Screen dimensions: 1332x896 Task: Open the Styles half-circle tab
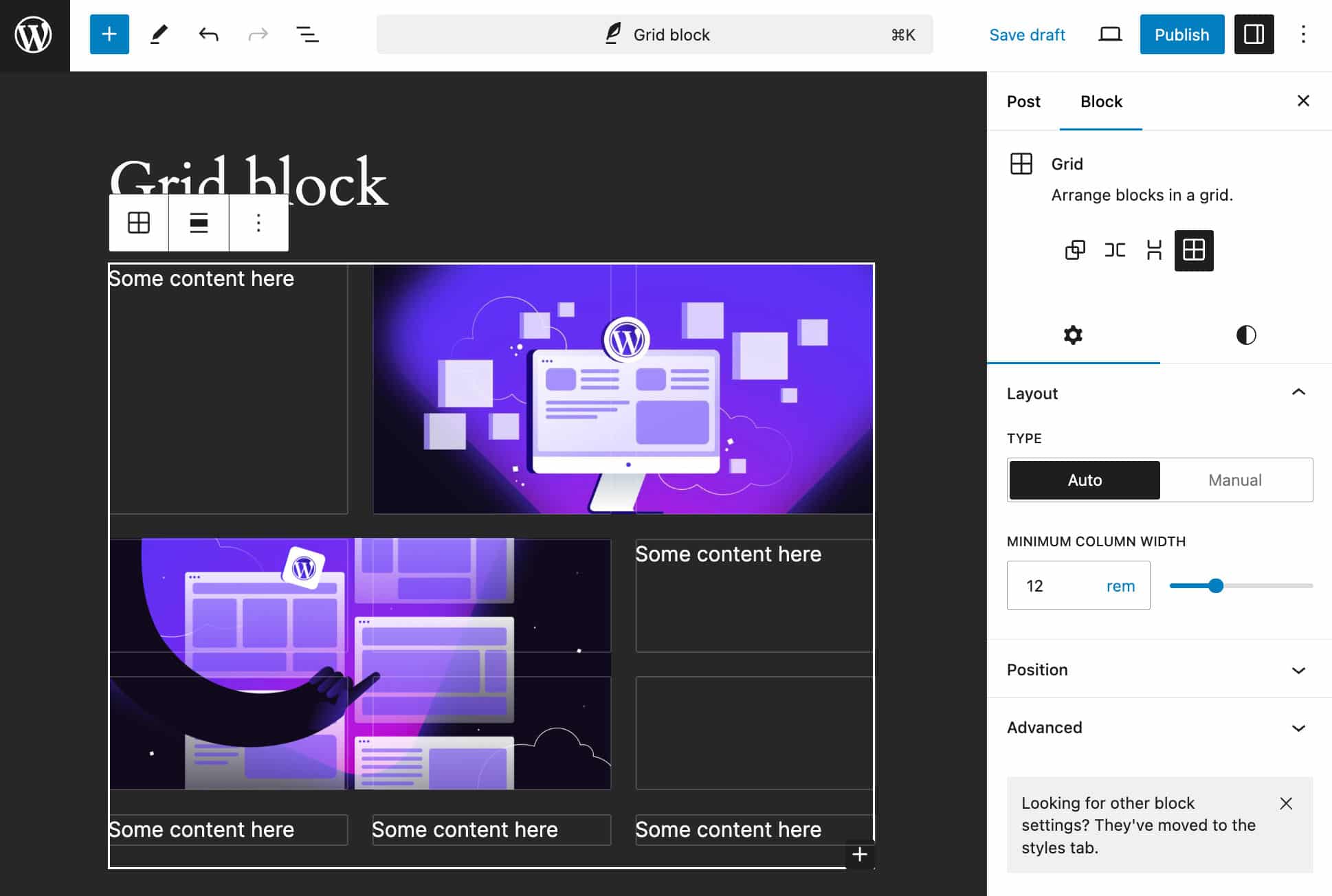tap(1245, 335)
